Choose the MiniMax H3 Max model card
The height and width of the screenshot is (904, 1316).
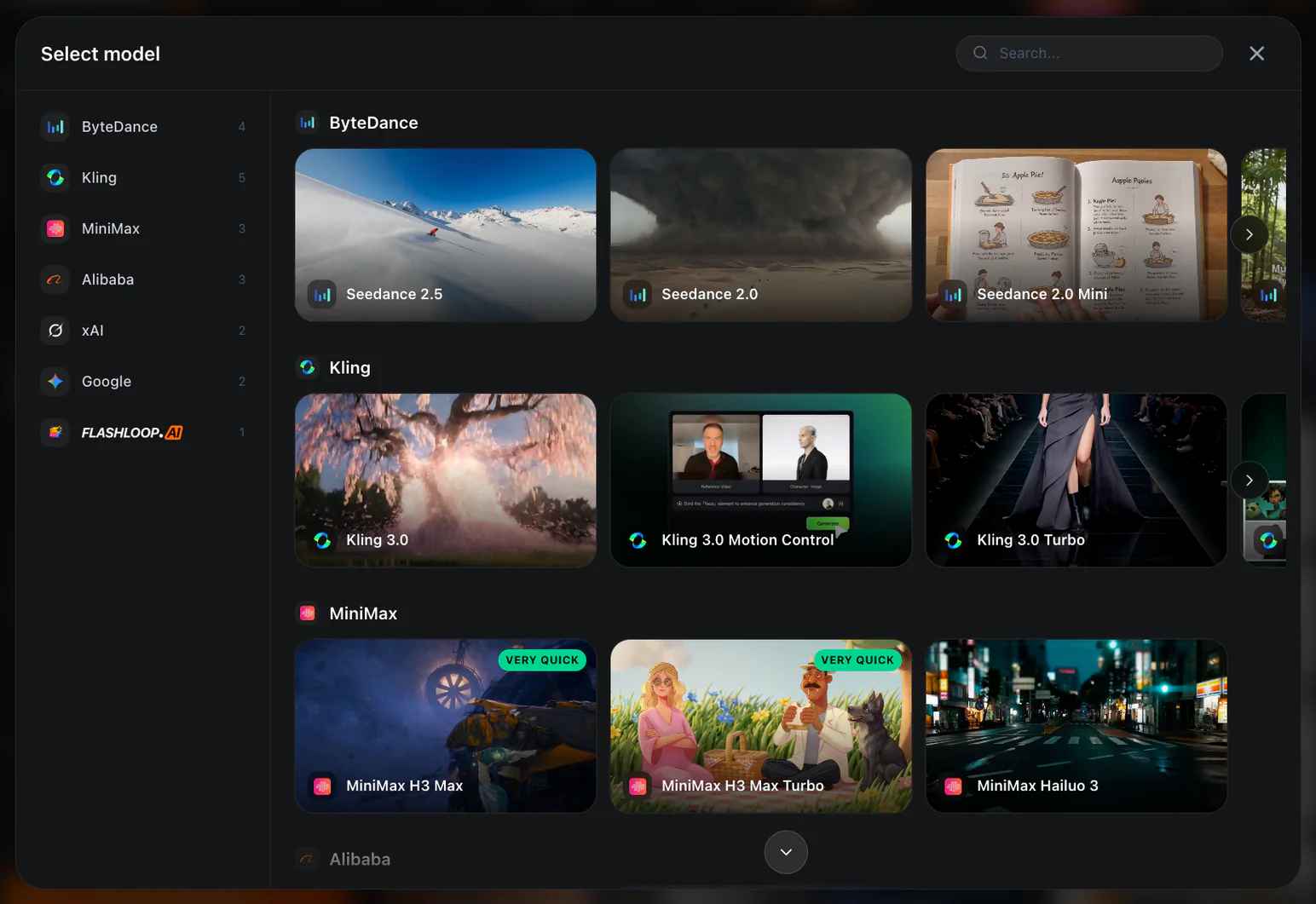[x=446, y=726]
